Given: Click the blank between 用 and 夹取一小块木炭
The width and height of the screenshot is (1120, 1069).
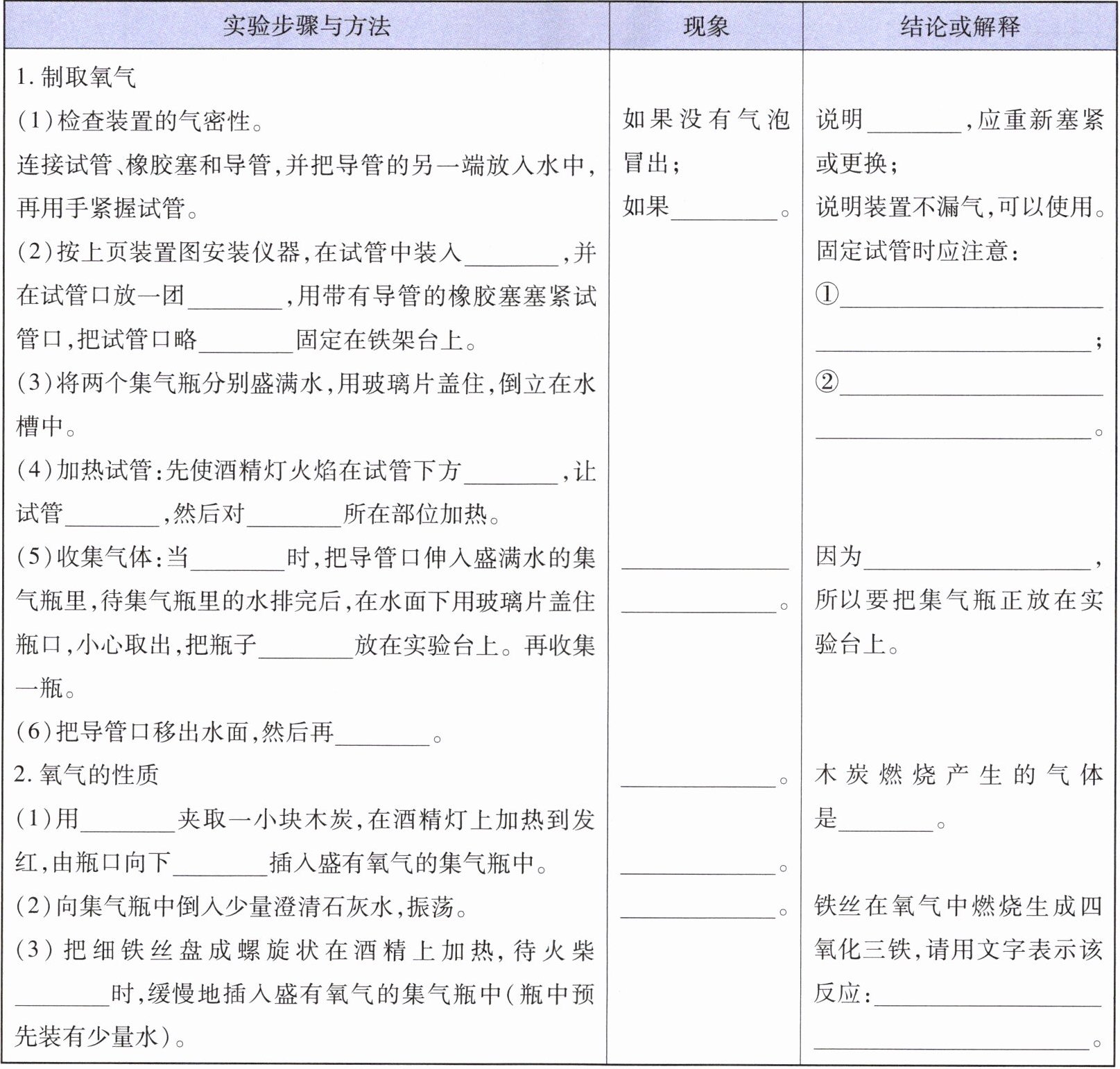Looking at the screenshot, I should (128, 822).
